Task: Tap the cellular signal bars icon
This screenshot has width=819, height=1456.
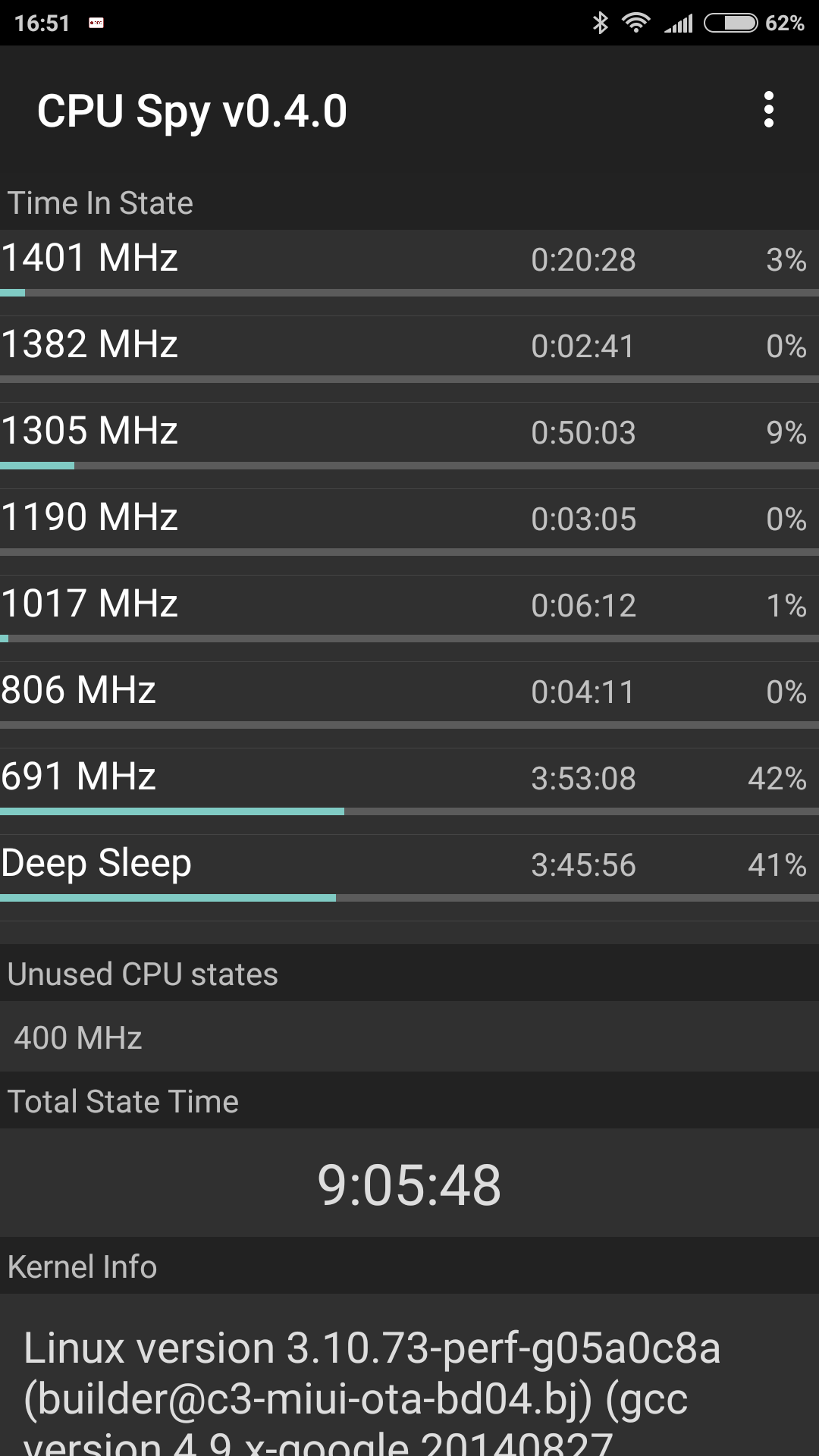Action: (x=679, y=24)
